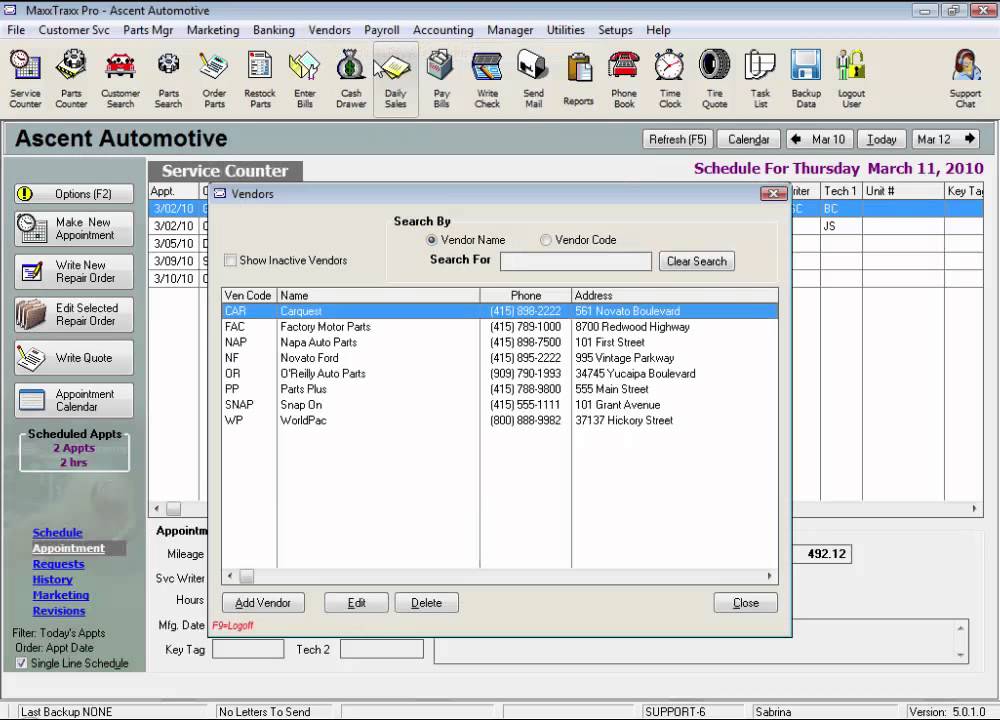1000x720 pixels.
Task: Open the Requests link
Action: click(58, 564)
